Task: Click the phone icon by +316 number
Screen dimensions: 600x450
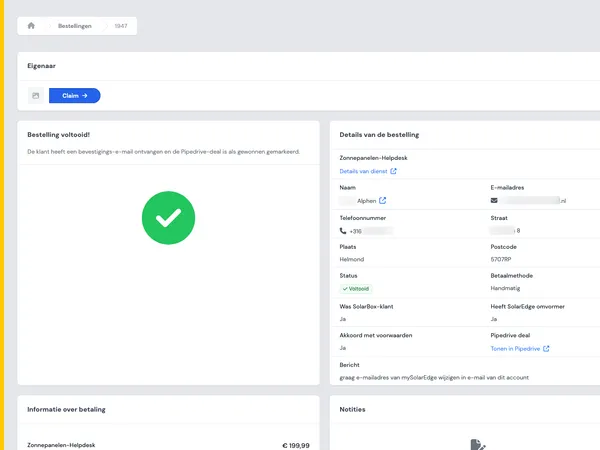Action: [x=343, y=231]
